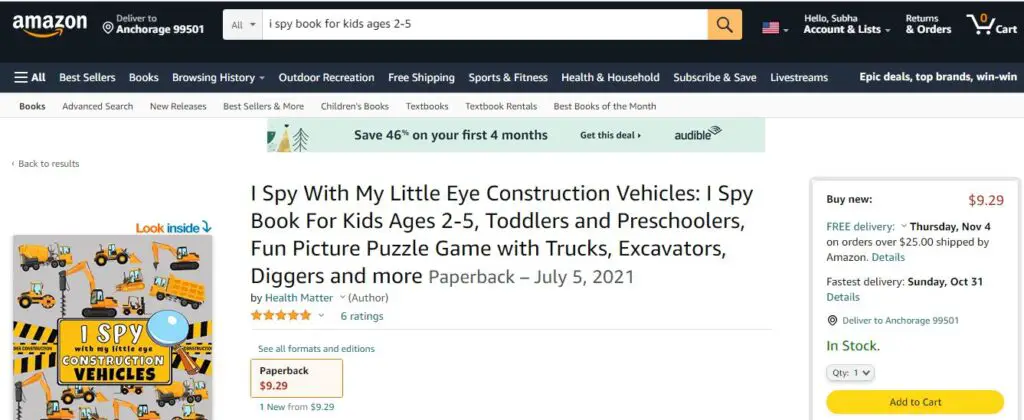View the 6 ratings link
The height and width of the screenshot is (420, 1024).
[362, 316]
